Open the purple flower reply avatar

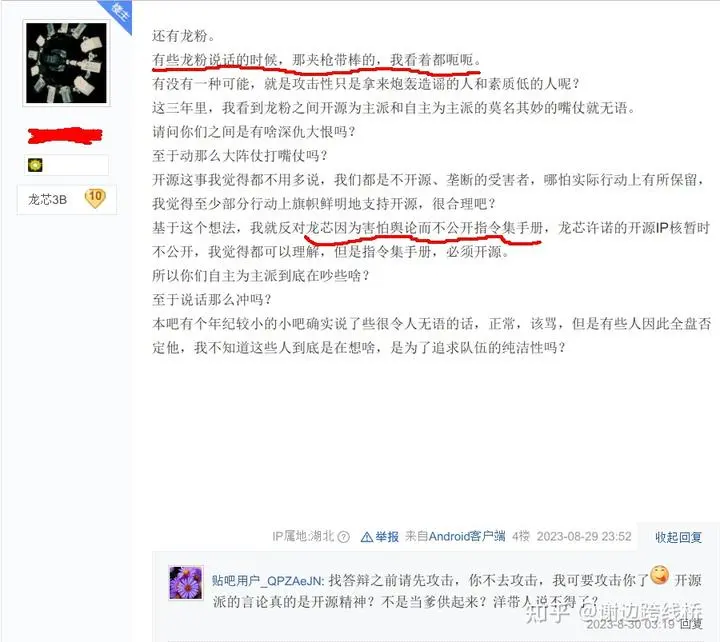coord(186,582)
